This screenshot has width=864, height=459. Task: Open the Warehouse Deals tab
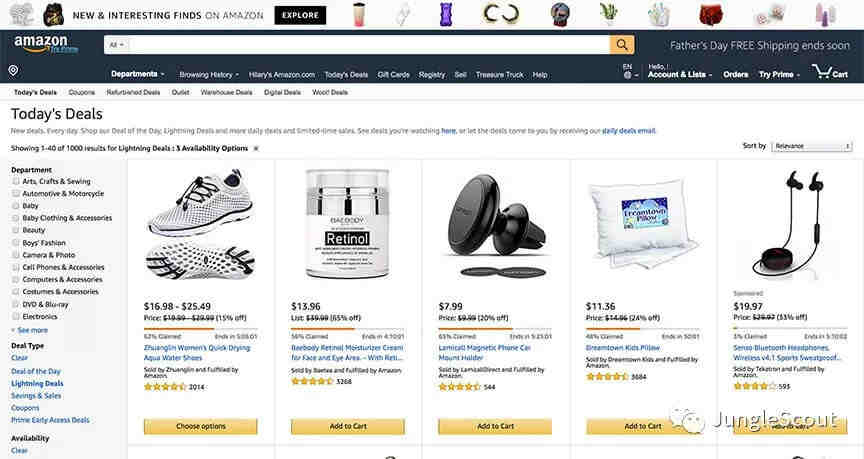pos(226,93)
